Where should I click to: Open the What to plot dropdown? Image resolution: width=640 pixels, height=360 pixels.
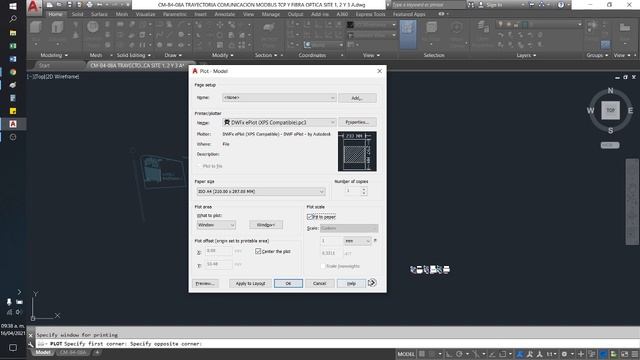[x=216, y=225]
